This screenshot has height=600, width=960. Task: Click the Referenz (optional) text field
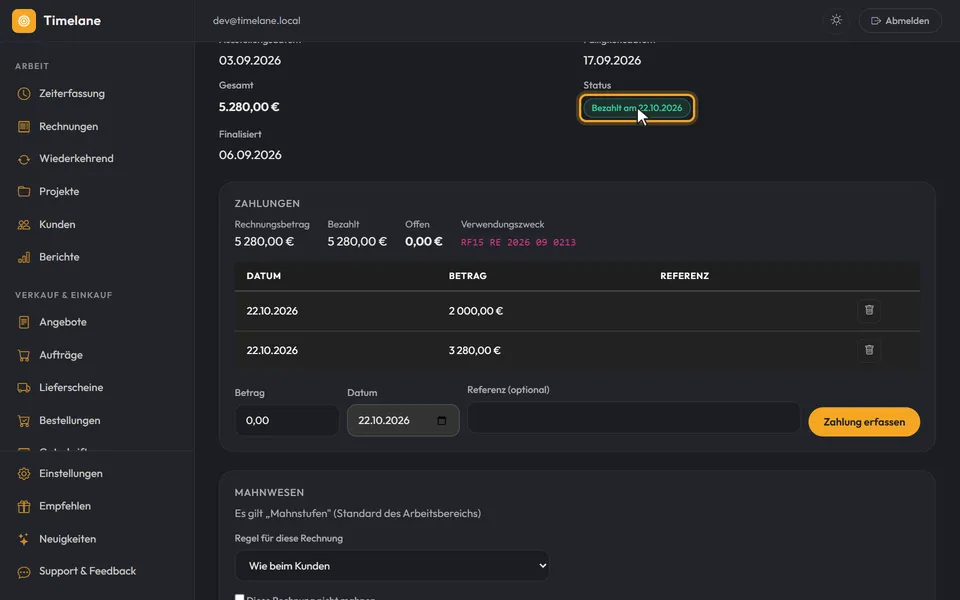(634, 418)
